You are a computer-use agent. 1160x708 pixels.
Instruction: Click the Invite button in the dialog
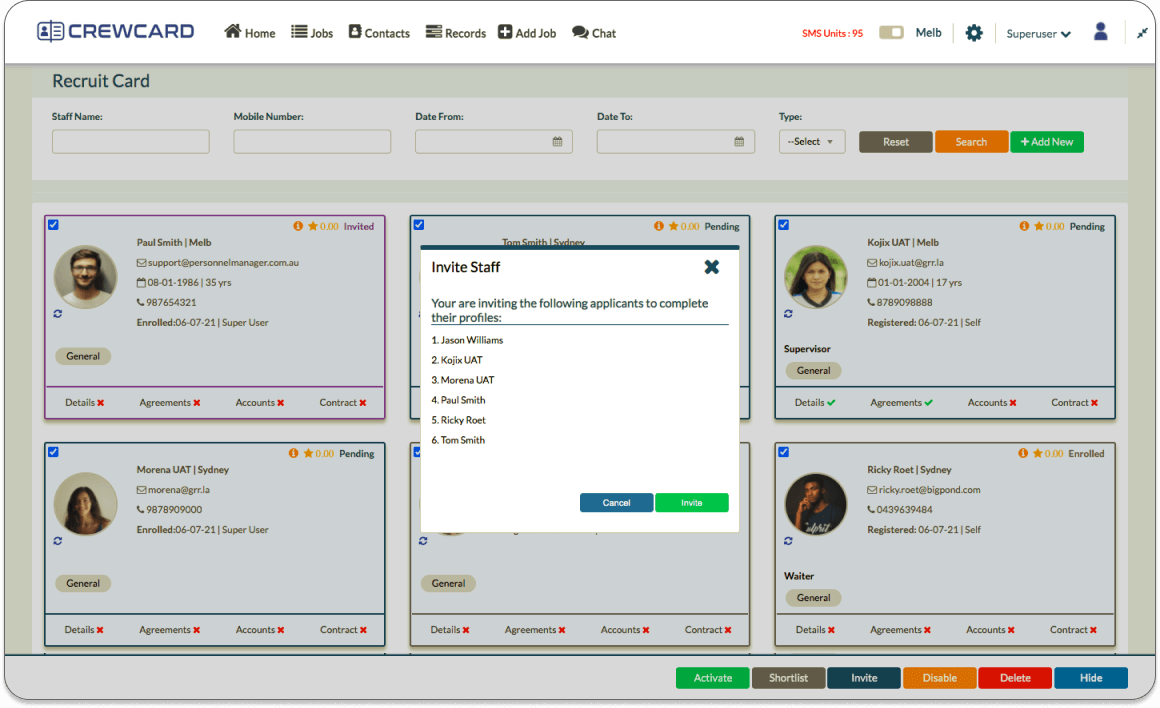click(692, 502)
